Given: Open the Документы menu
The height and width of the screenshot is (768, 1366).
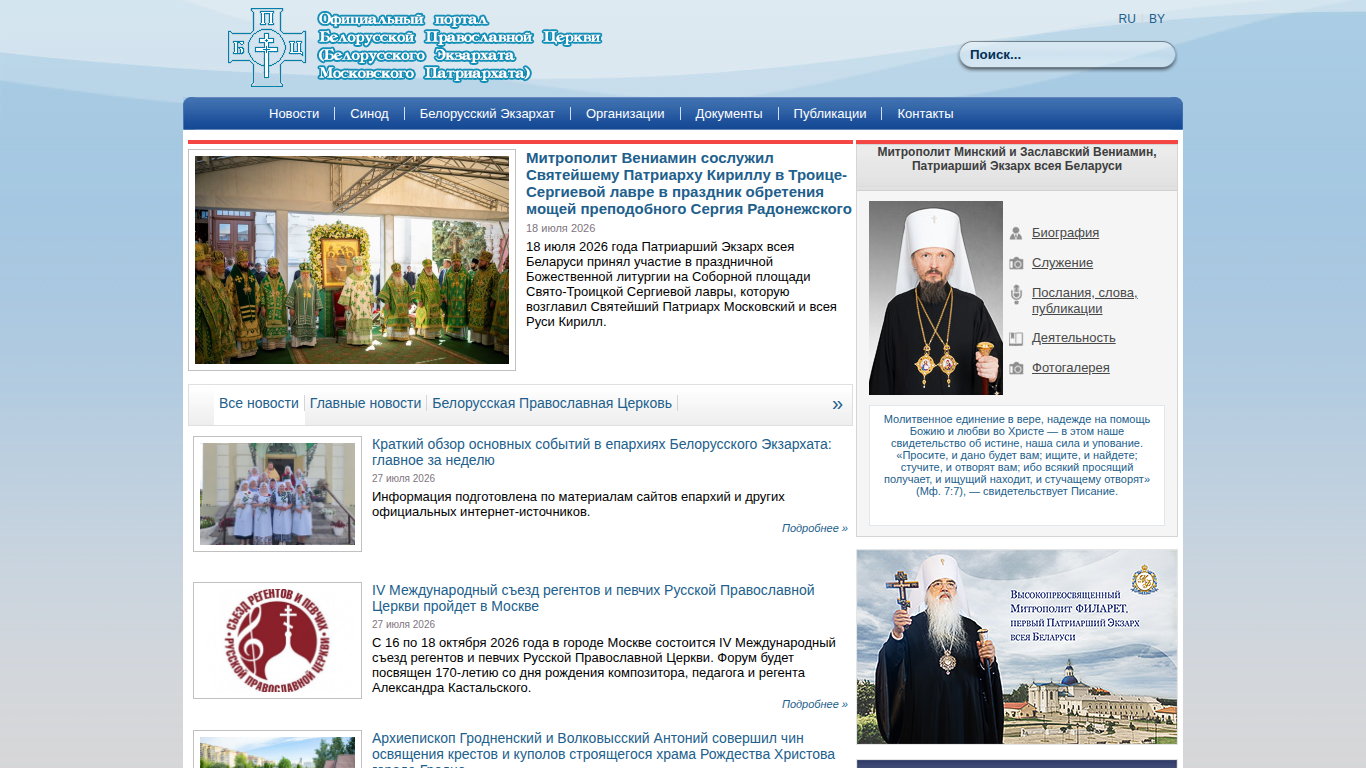Looking at the screenshot, I should [x=729, y=114].
